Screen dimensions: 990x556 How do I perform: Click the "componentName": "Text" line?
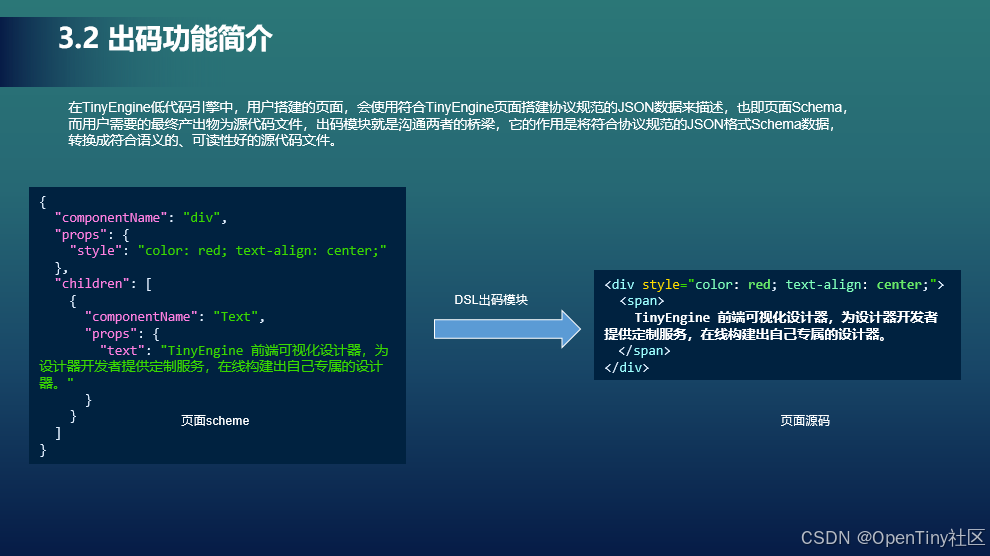pos(175,317)
